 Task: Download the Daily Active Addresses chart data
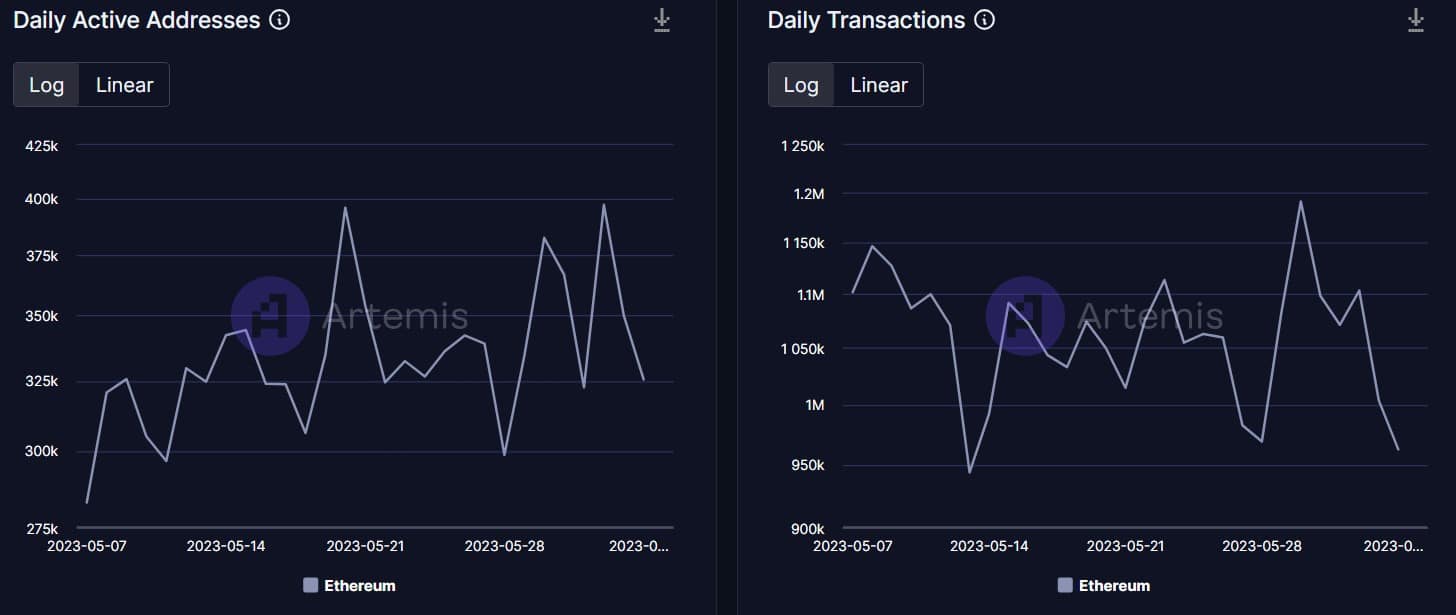[661, 20]
